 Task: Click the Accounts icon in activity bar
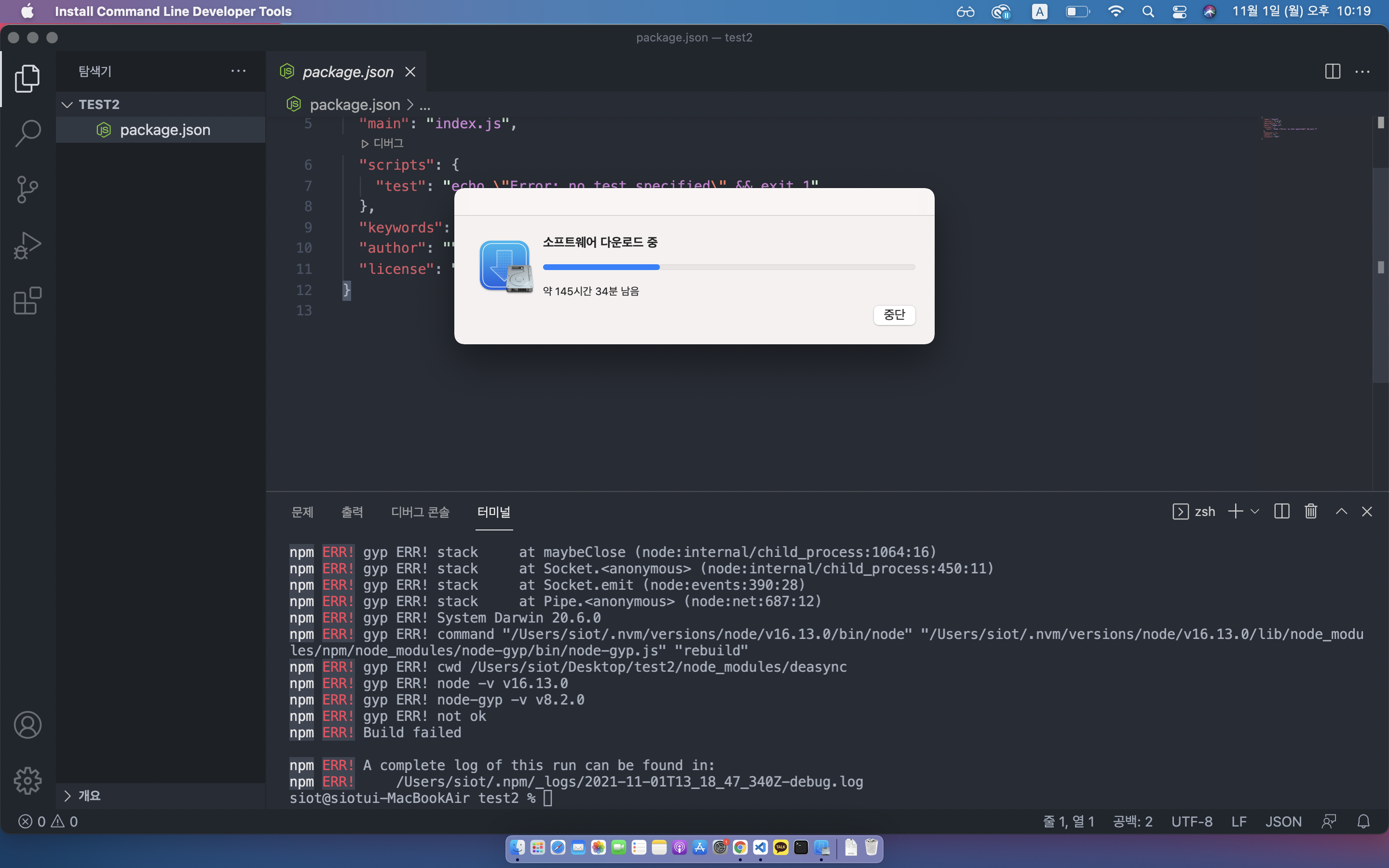click(27, 724)
